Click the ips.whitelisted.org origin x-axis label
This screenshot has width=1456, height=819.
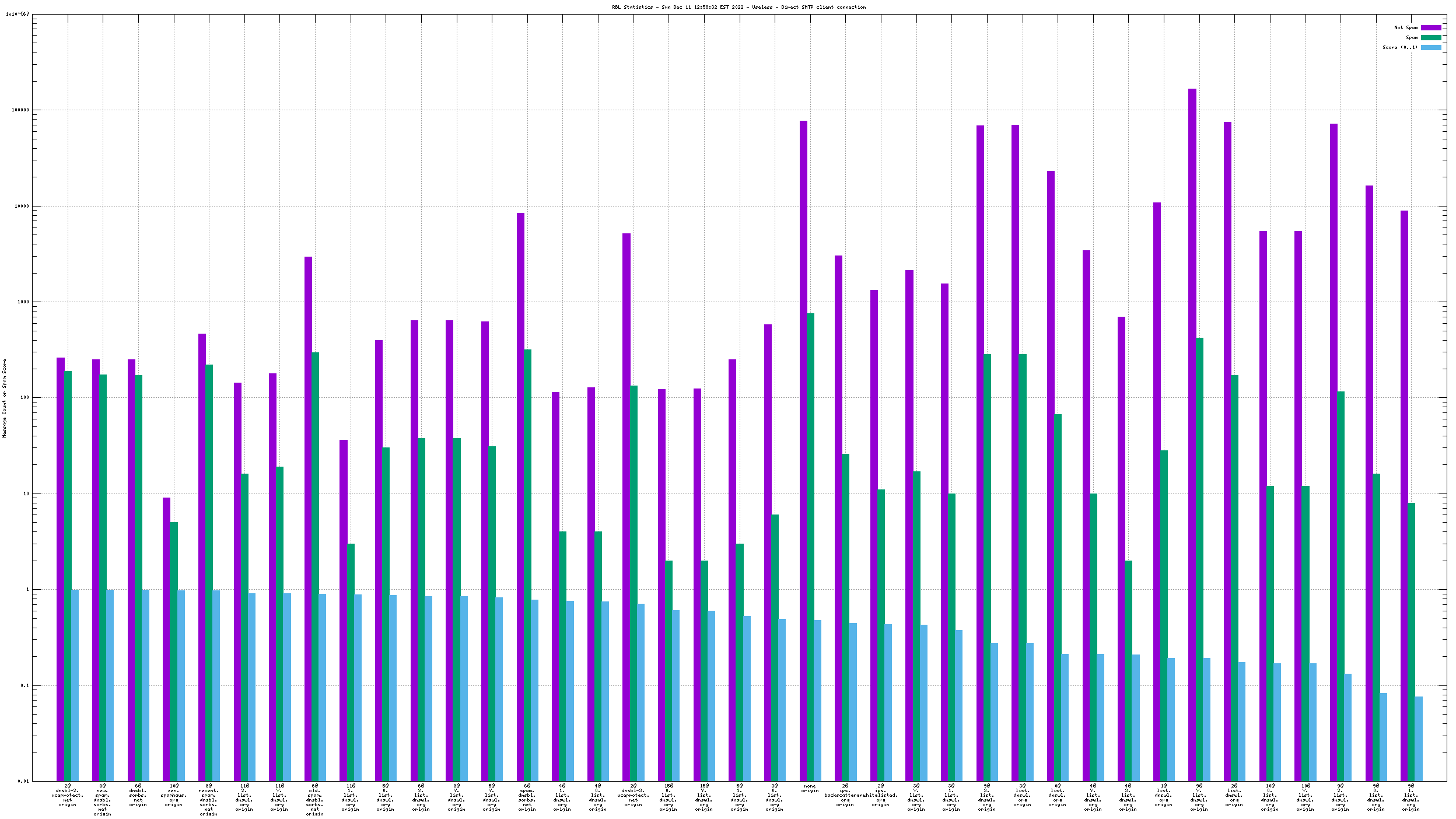coord(880,796)
